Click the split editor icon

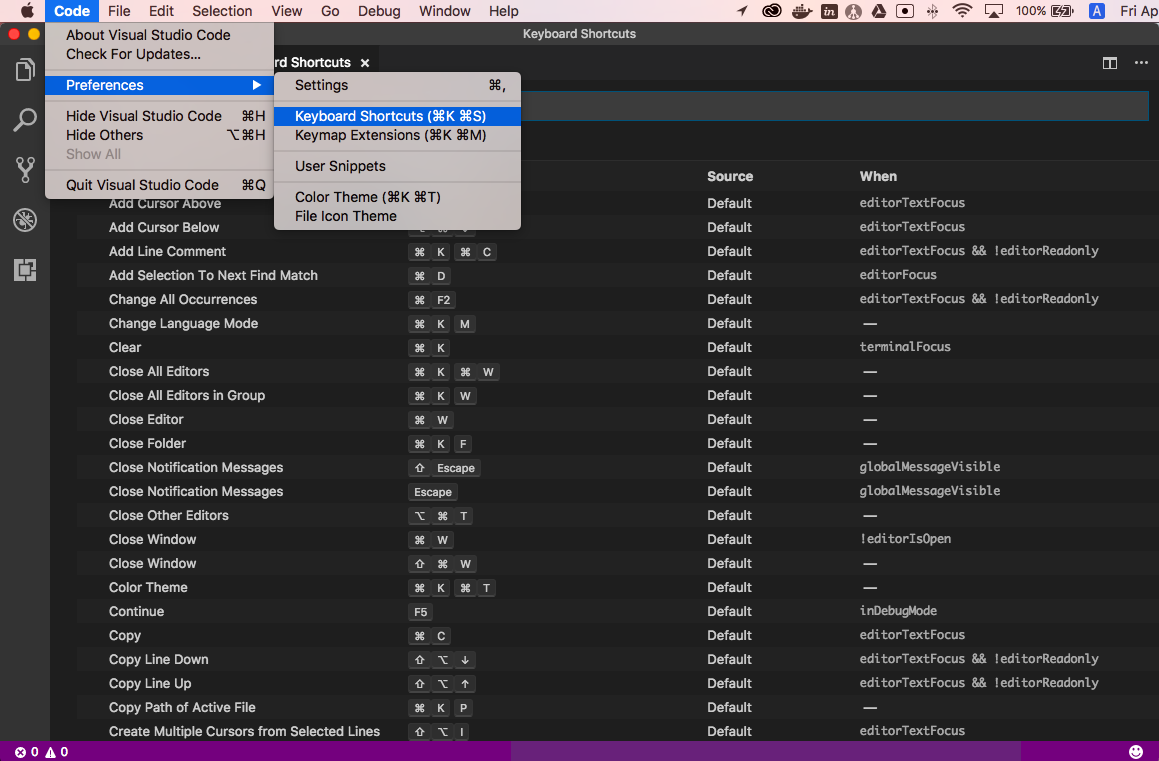[1109, 63]
